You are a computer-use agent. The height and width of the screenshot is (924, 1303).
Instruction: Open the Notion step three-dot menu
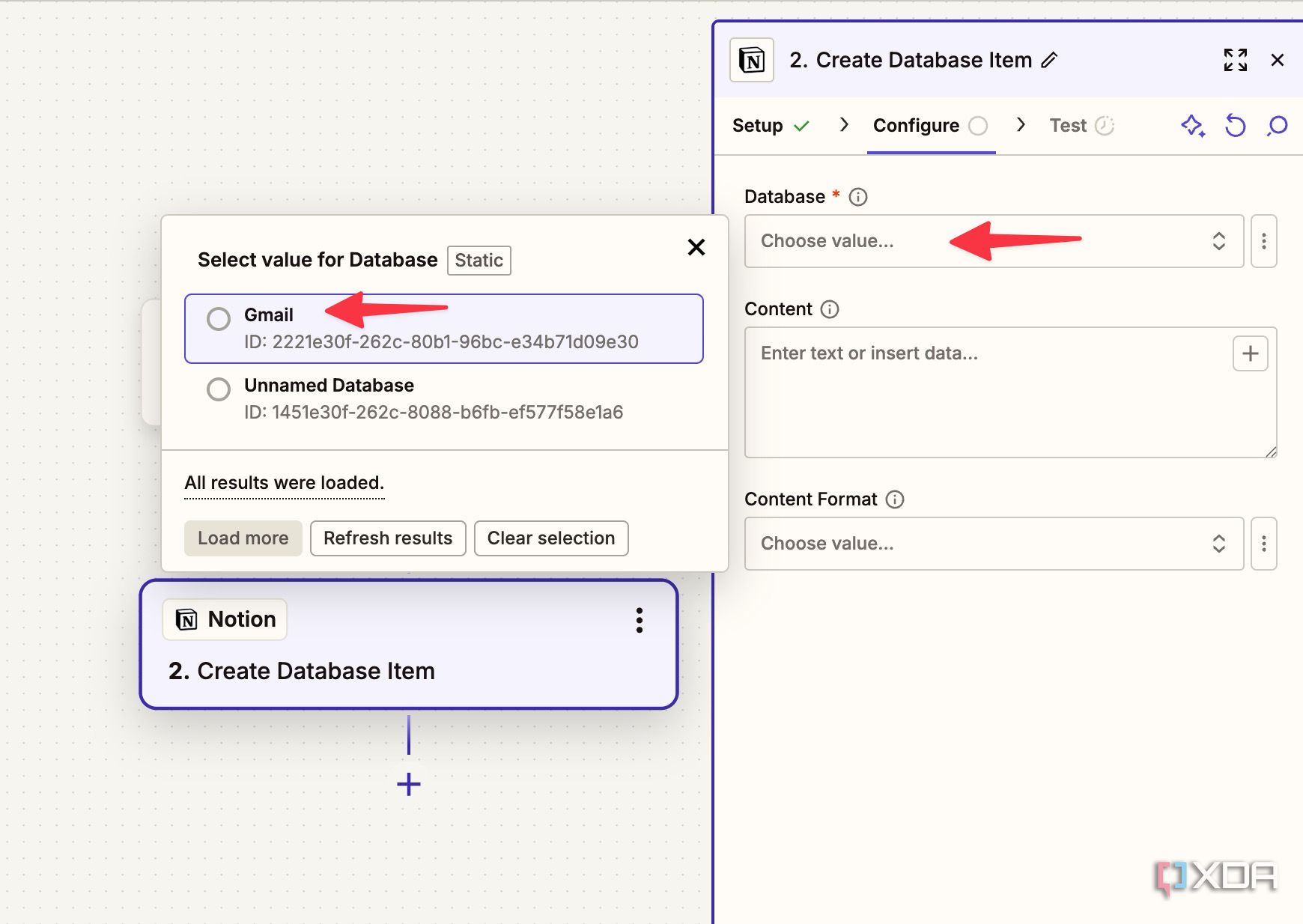click(x=640, y=620)
